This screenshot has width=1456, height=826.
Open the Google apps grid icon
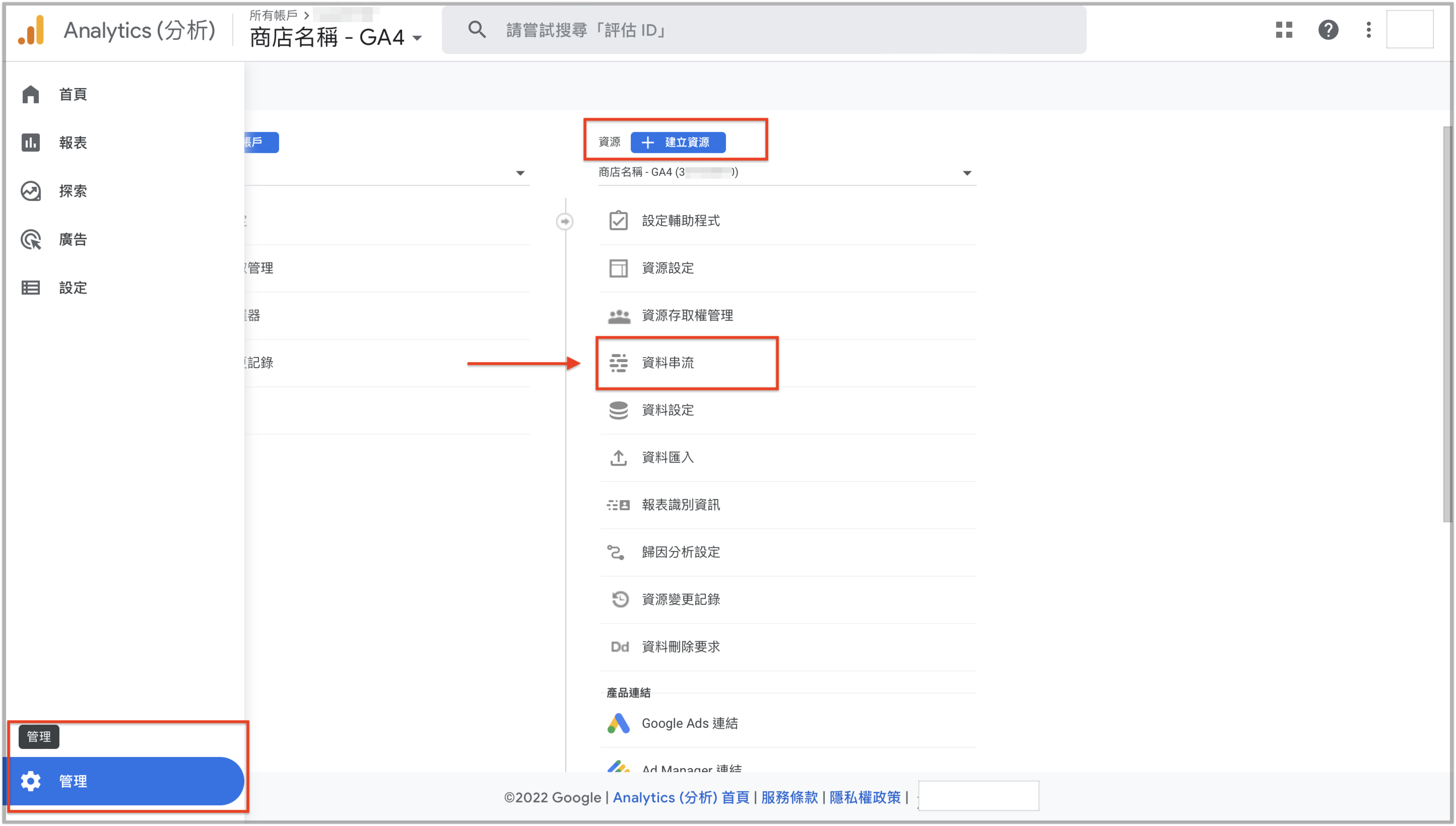(x=1283, y=29)
